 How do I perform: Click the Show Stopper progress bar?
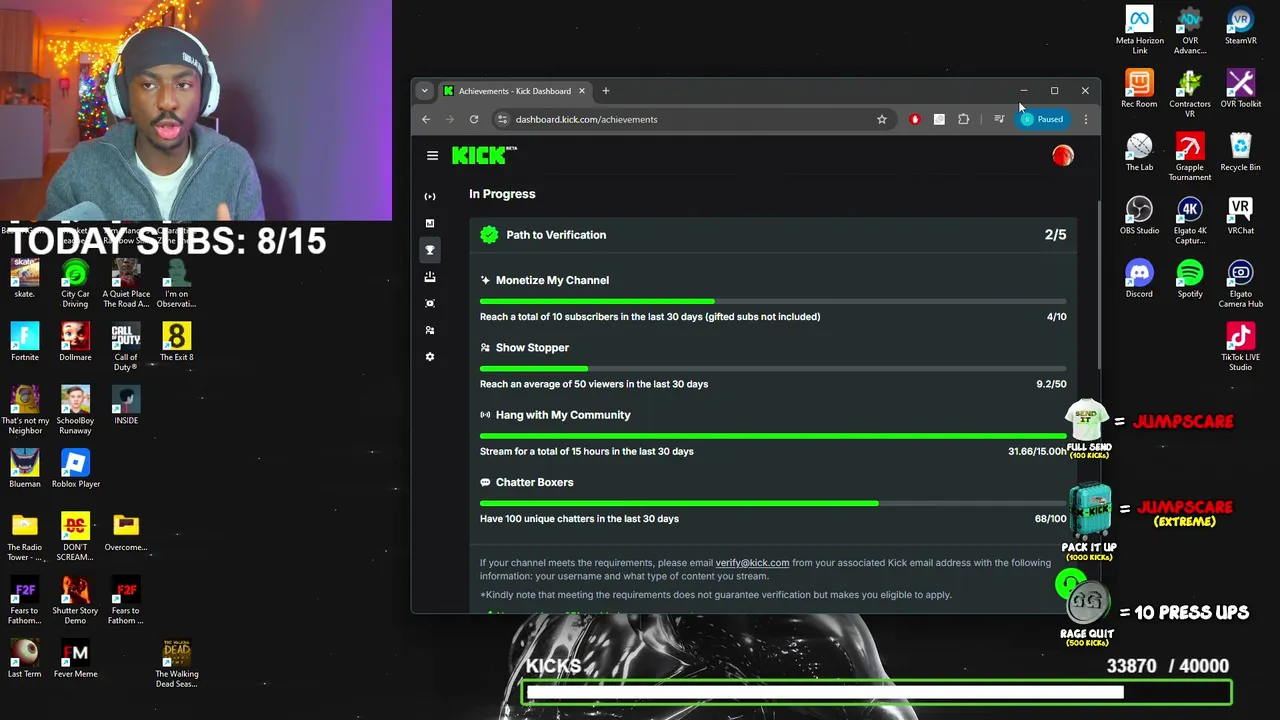[773, 368]
